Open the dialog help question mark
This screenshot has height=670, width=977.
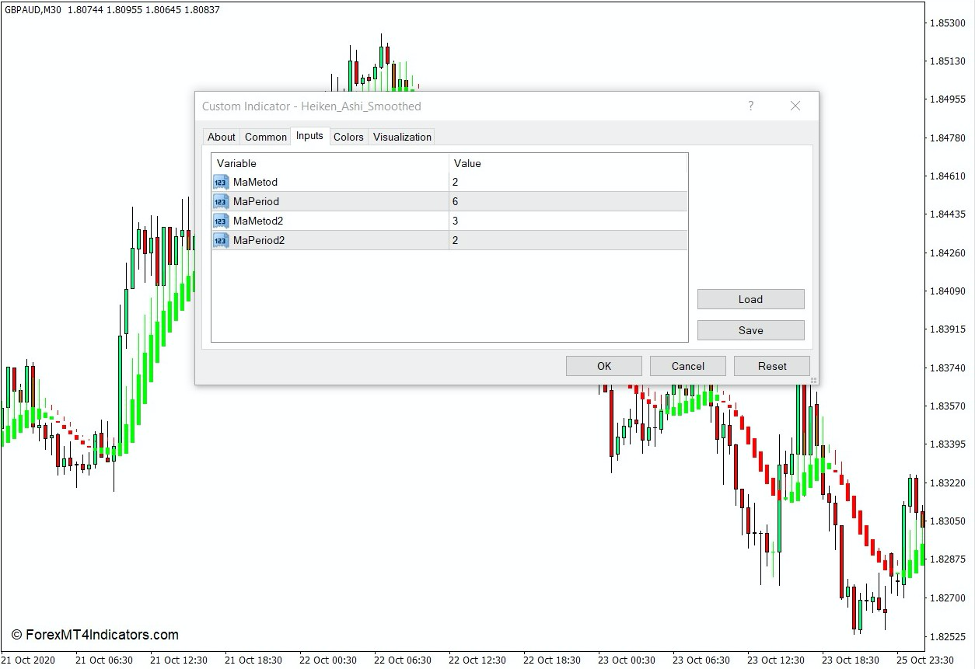click(751, 106)
